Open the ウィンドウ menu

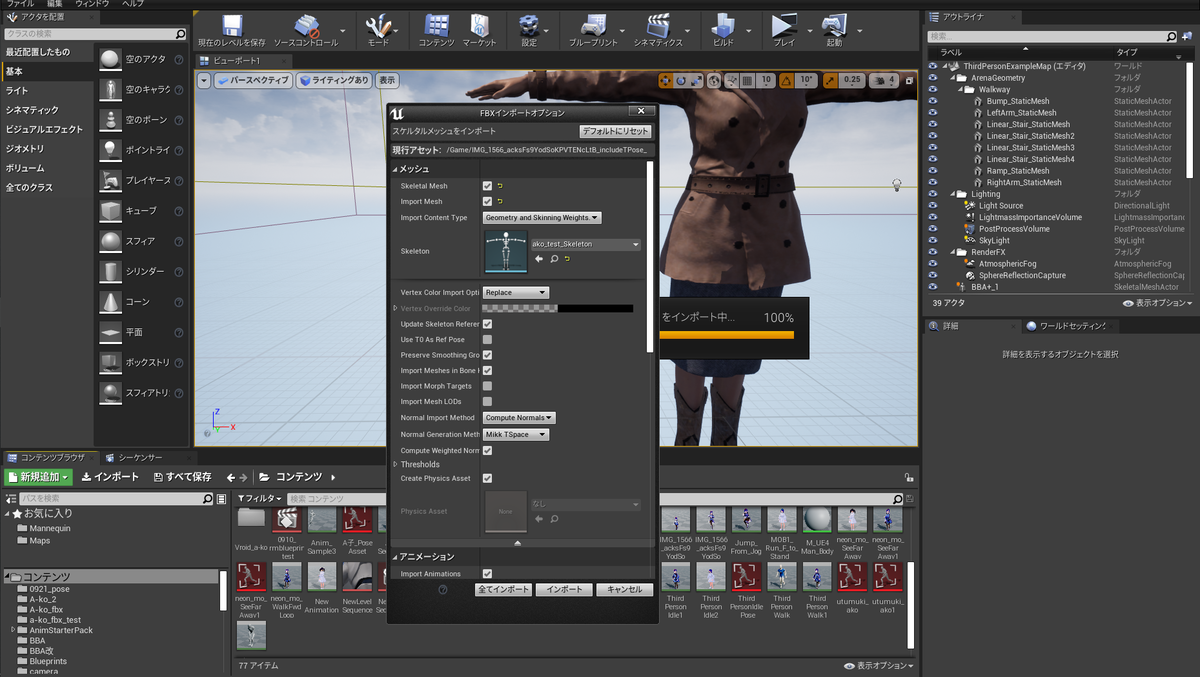click(93, 4)
